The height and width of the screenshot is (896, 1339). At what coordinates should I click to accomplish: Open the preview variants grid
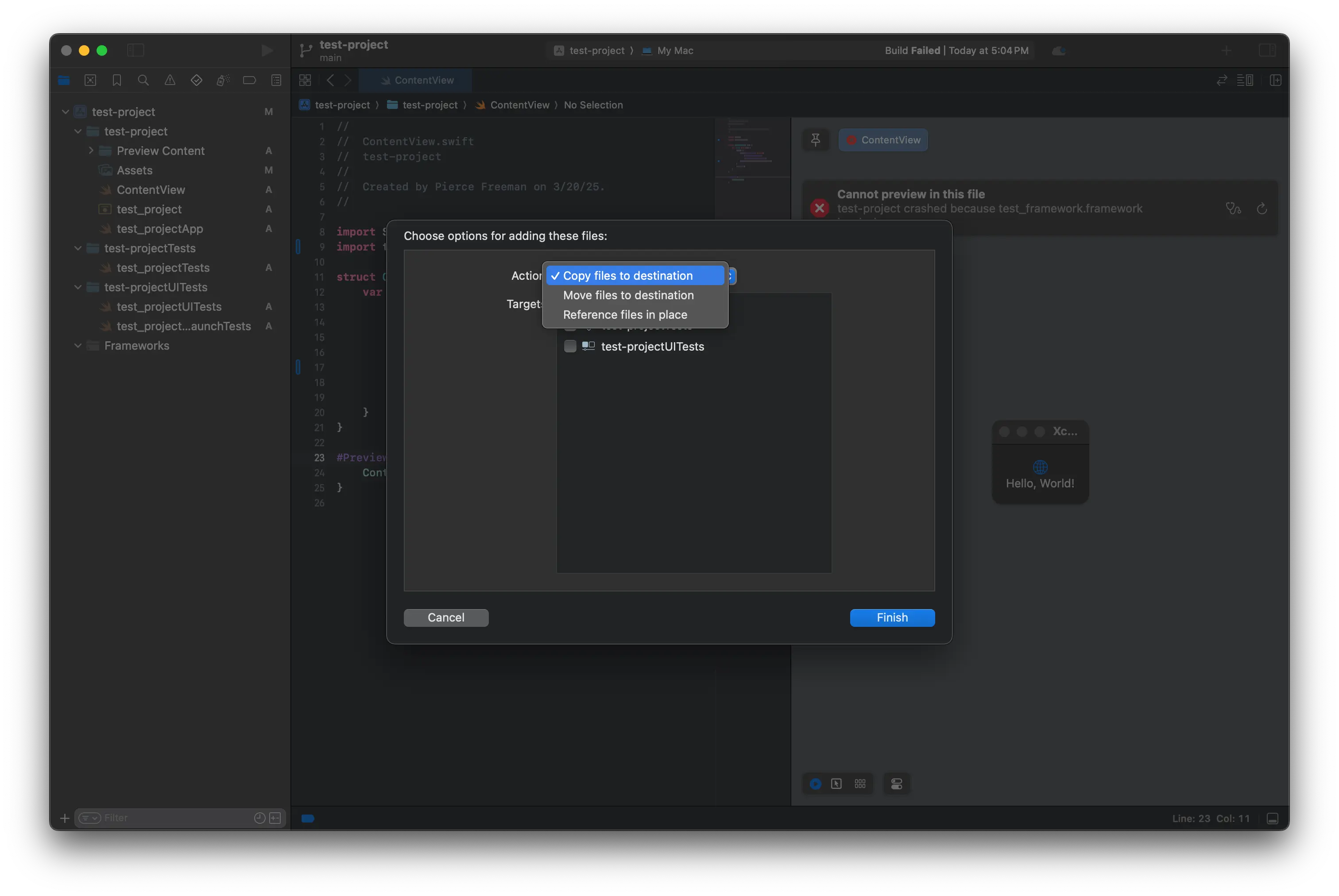click(x=861, y=784)
